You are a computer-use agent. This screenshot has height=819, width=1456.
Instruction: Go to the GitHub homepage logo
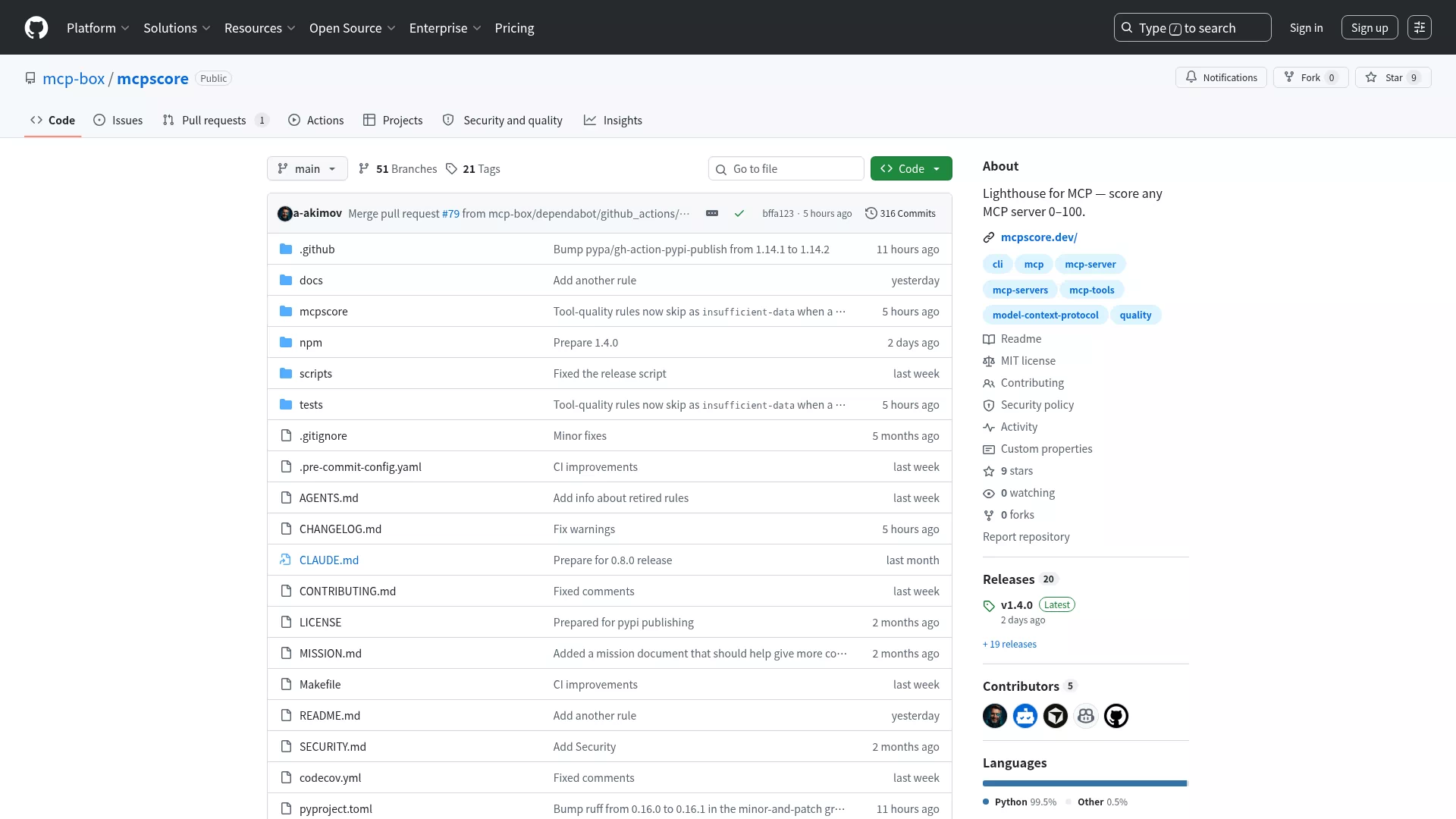(36, 28)
